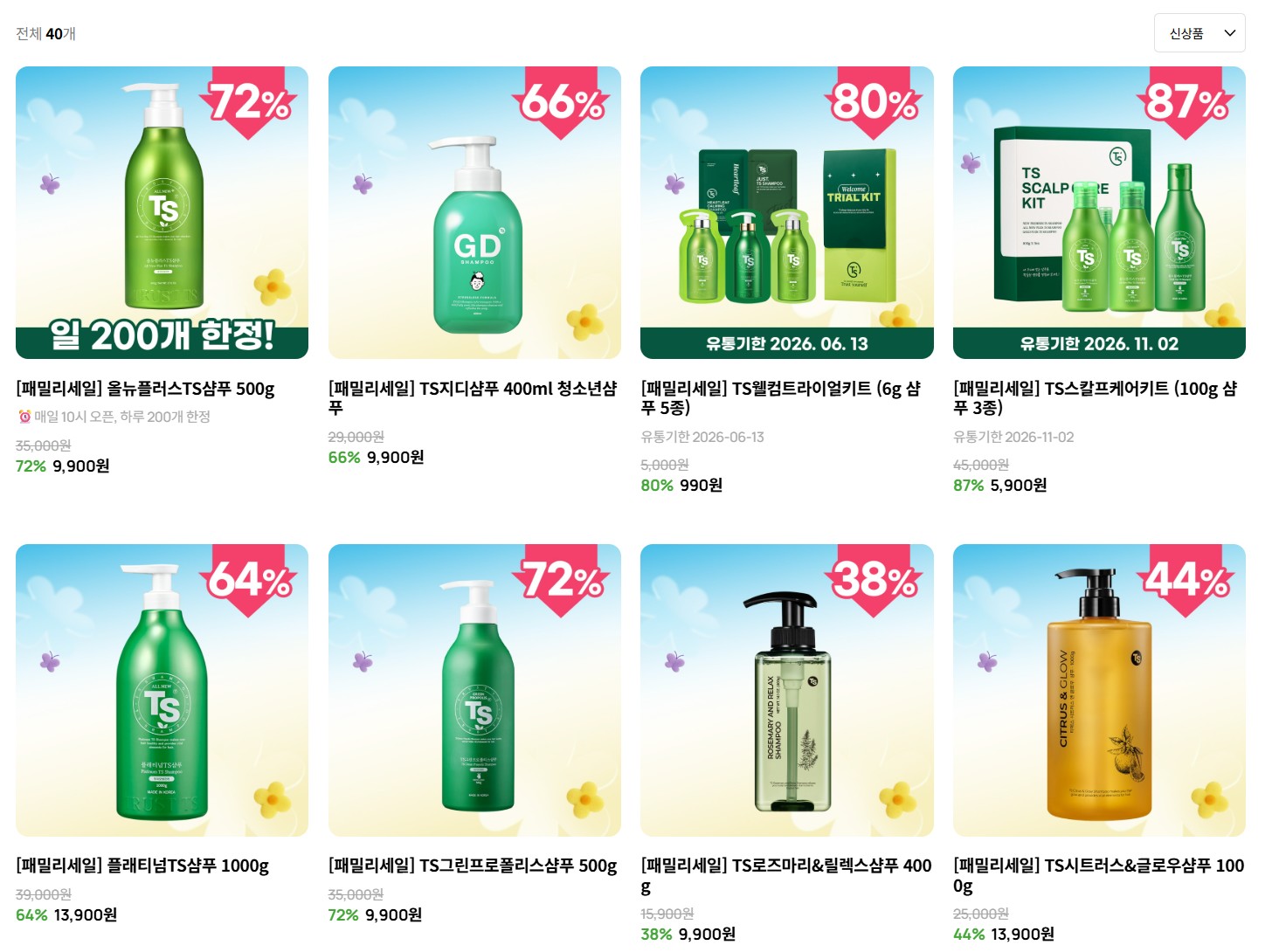Open the 플래티넘TS샴푸 1000g product image
Viewport: 1279px width, 952px height.
click(x=162, y=690)
